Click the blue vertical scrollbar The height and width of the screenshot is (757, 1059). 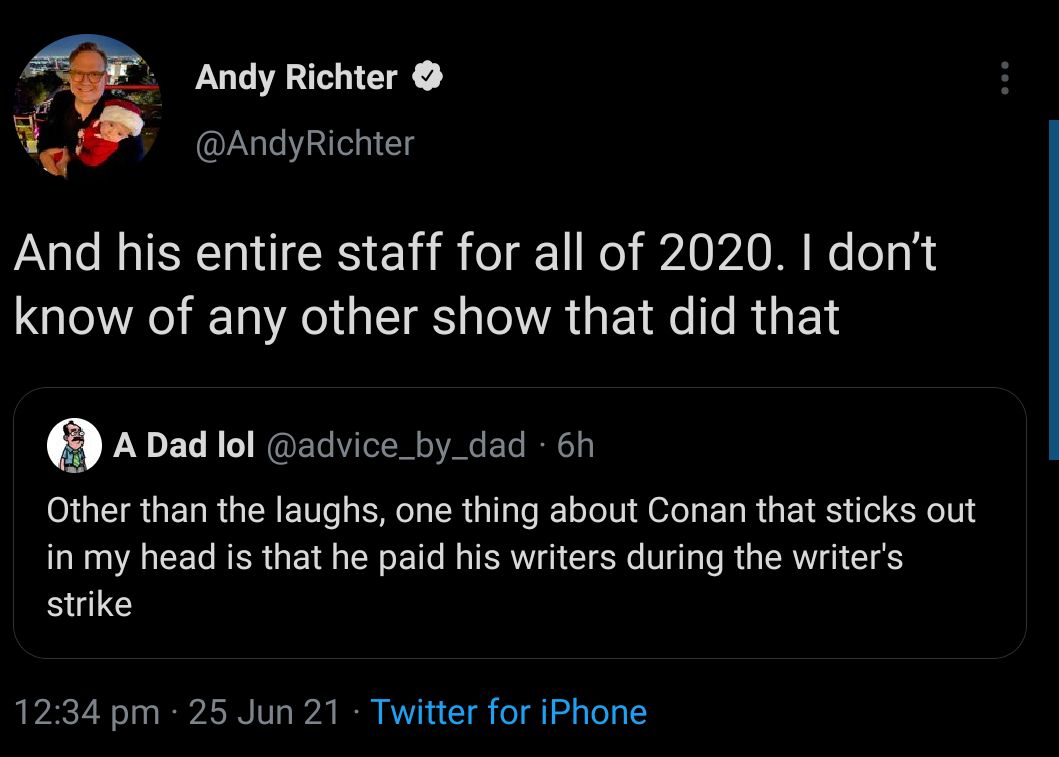pos(1052,290)
